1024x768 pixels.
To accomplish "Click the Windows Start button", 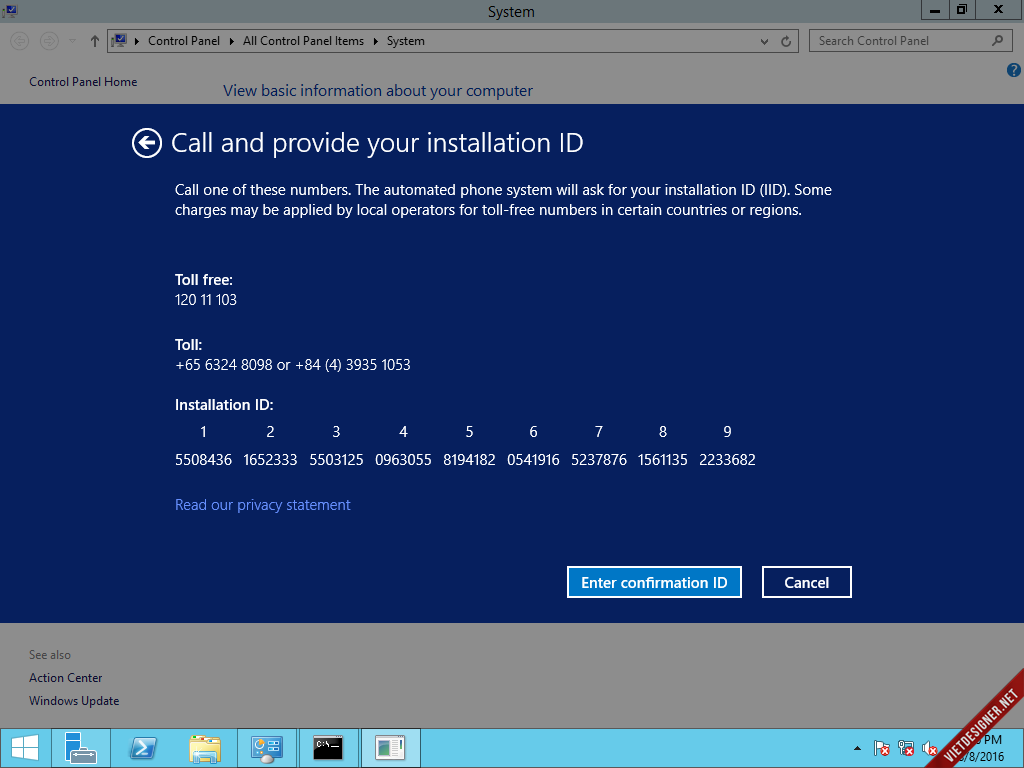I will coord(24,748).
